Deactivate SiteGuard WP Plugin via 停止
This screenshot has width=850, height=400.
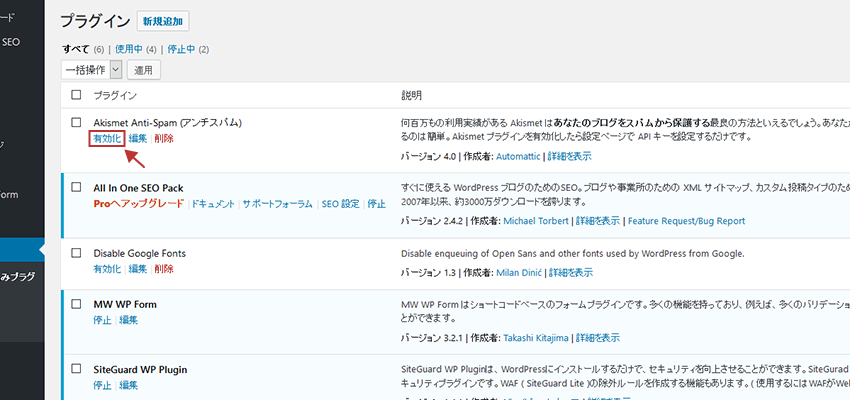[102, 385]
